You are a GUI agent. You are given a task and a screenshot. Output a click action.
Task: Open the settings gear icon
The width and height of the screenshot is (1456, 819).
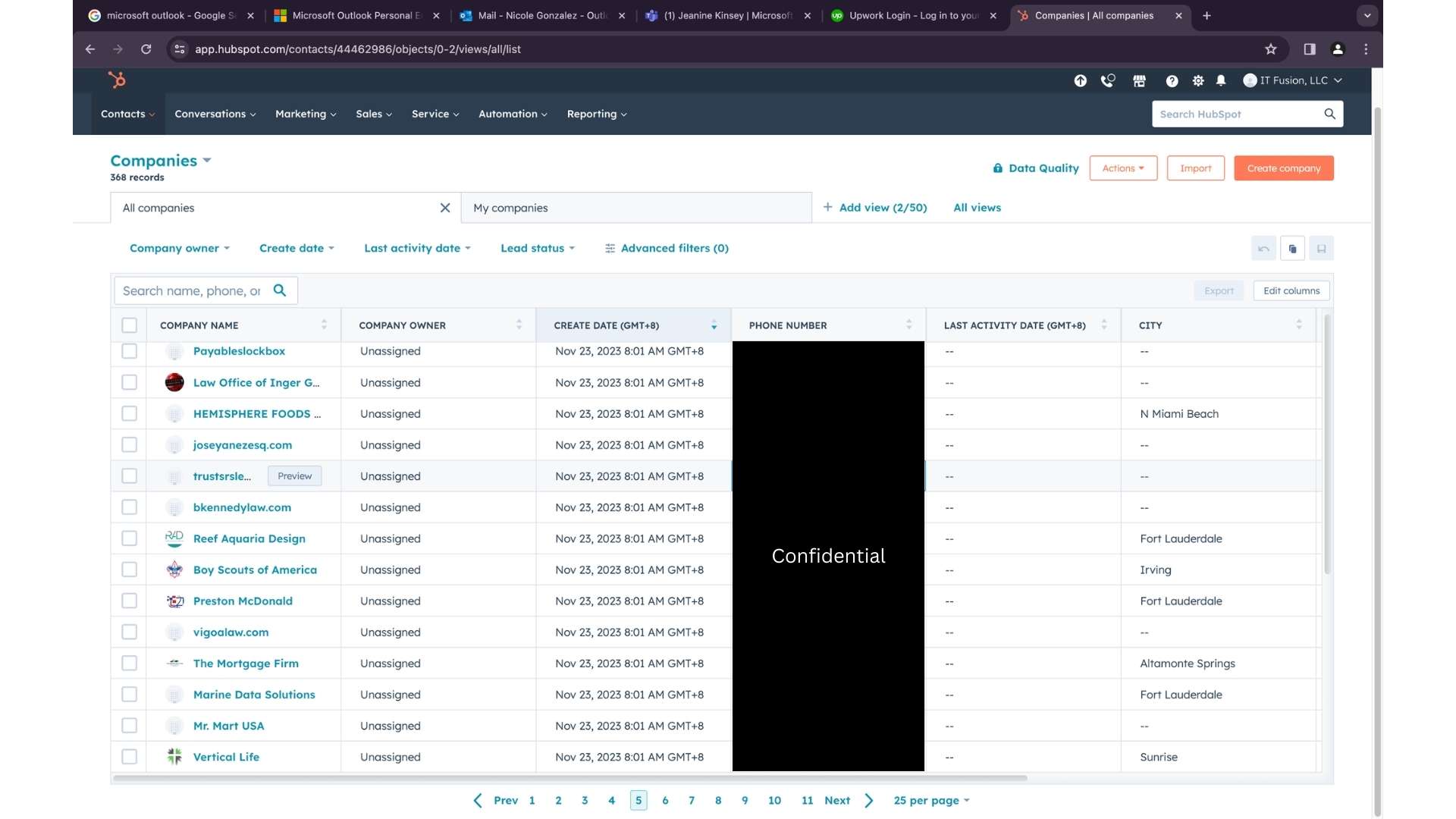[x=1198, y=80]
